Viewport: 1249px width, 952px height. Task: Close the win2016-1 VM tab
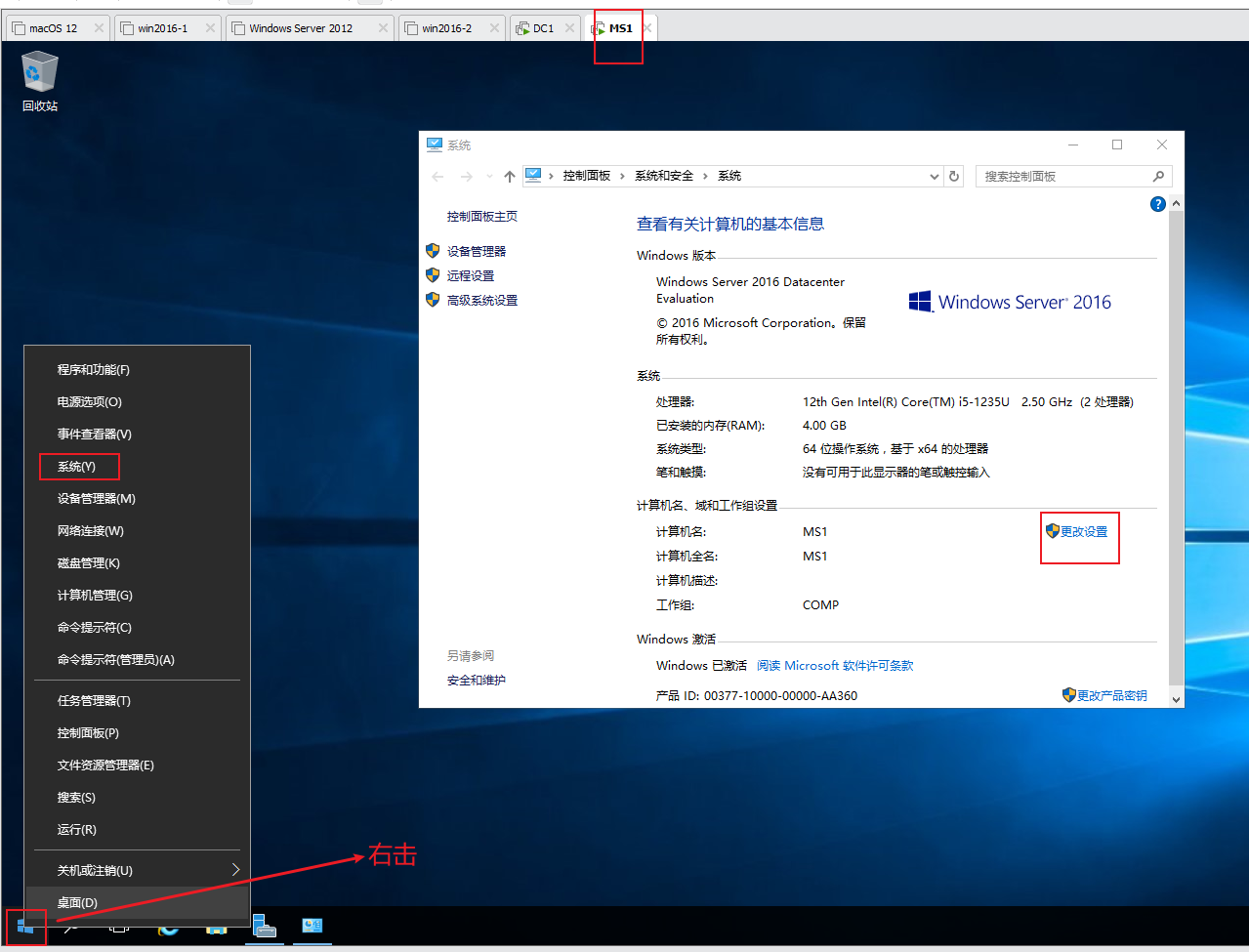(210, 28)
